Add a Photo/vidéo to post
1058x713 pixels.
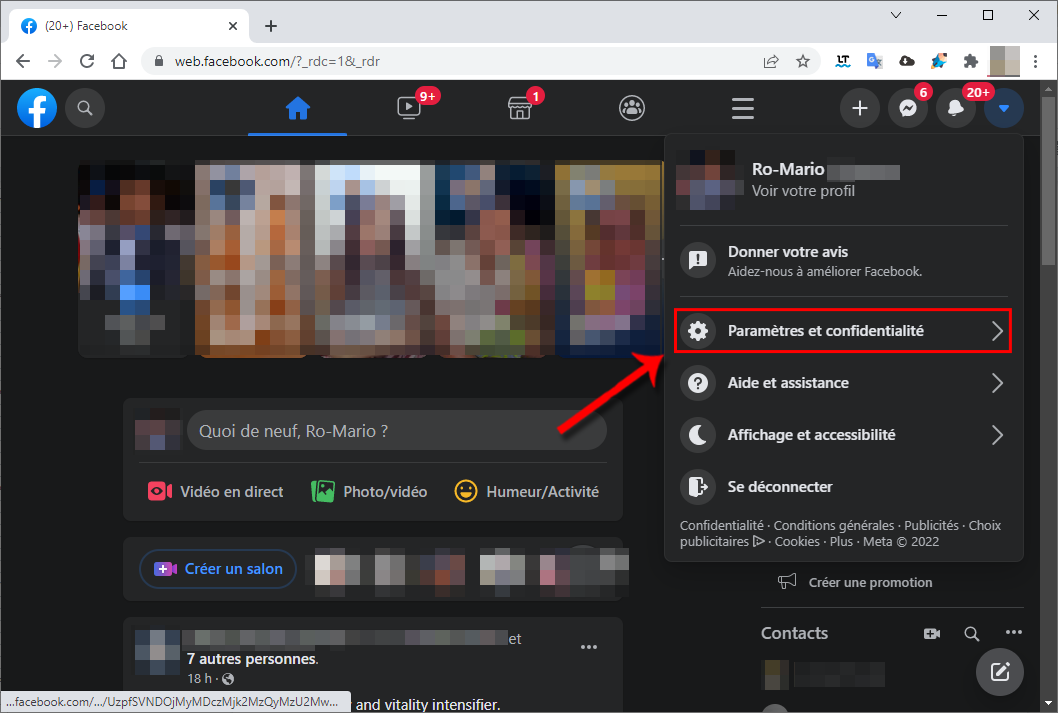369,492
